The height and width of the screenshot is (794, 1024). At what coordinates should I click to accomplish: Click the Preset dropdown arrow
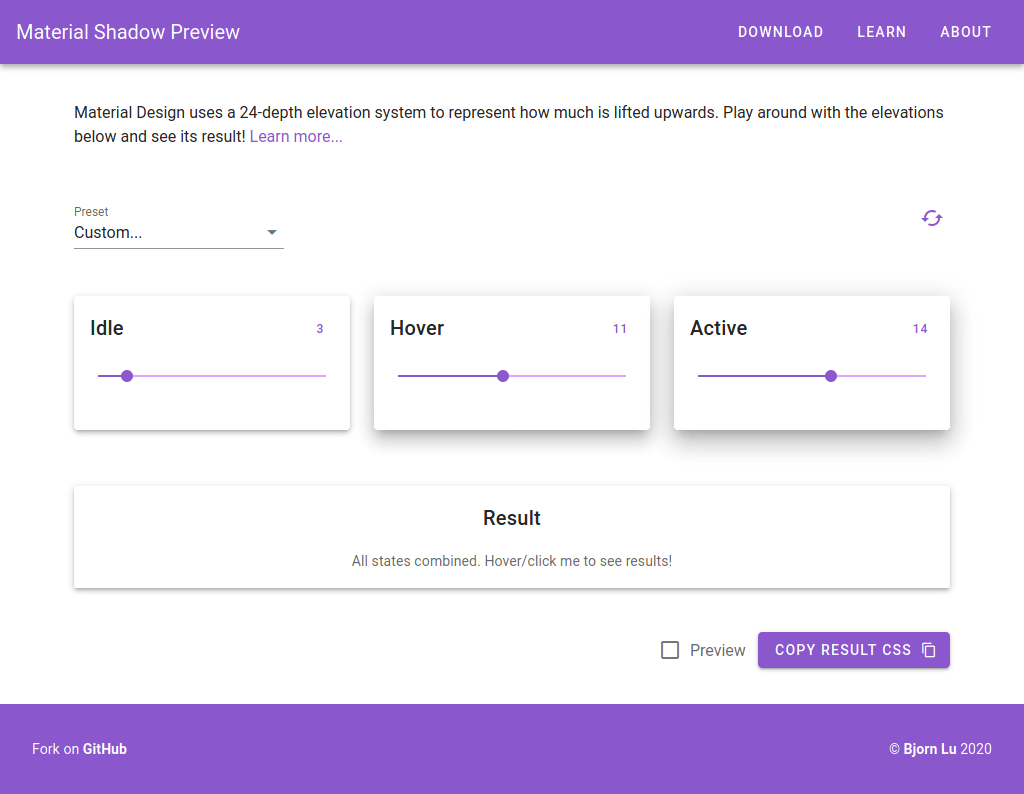(x=271, y=232)
